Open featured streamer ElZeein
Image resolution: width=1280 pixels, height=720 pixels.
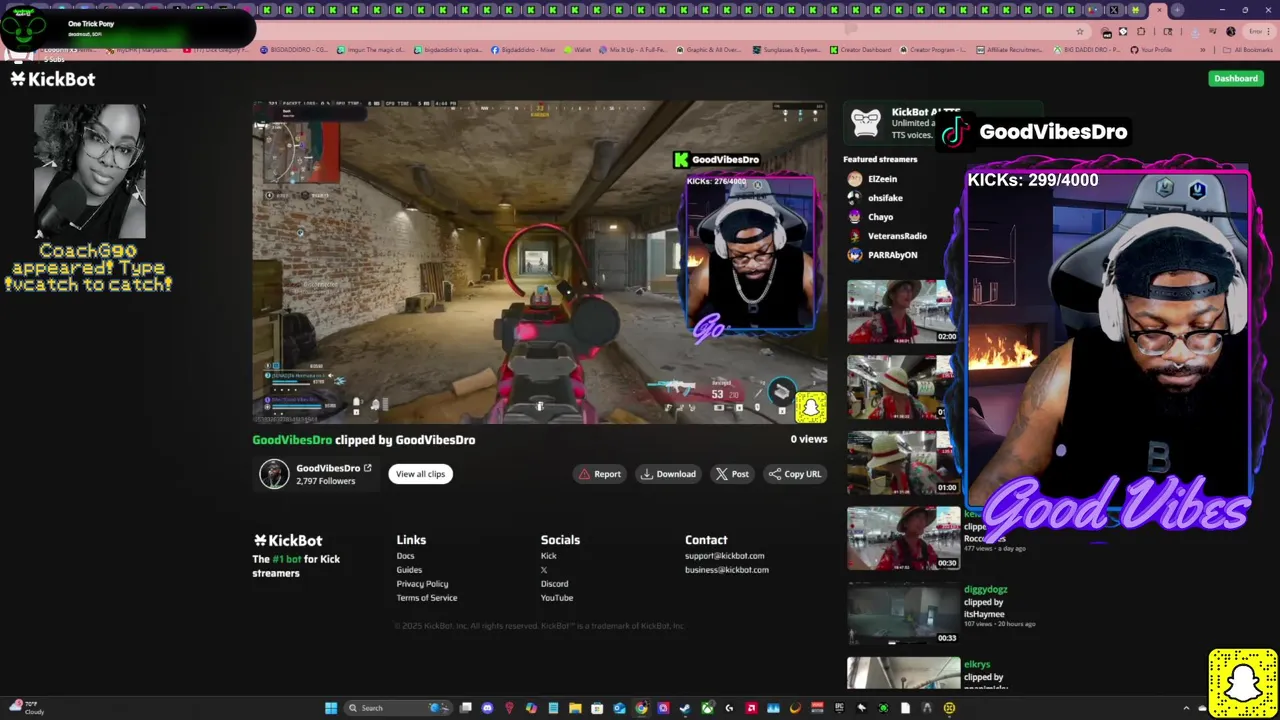[882, 179]
